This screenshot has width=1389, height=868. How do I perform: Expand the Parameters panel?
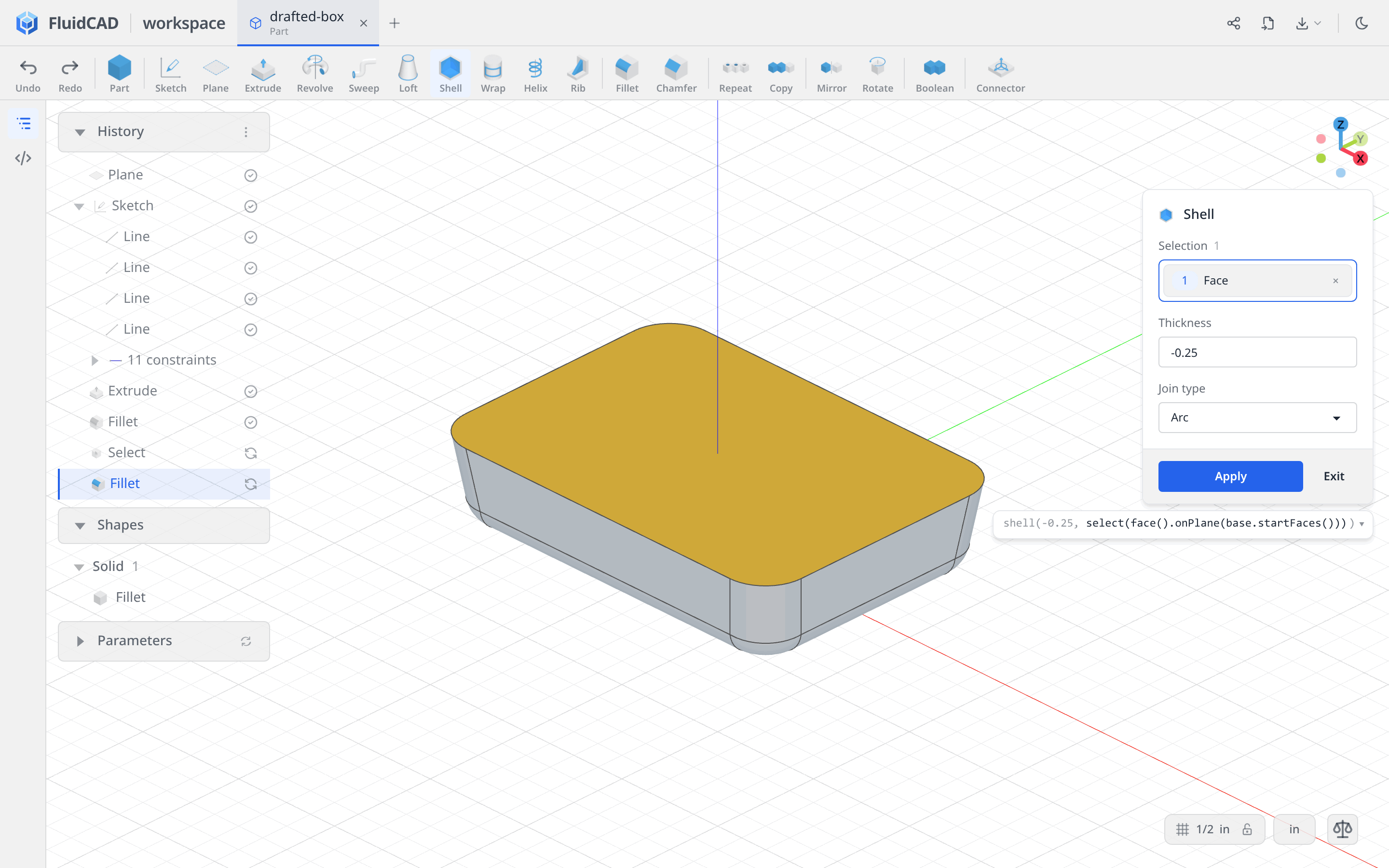tap(80, 641)
